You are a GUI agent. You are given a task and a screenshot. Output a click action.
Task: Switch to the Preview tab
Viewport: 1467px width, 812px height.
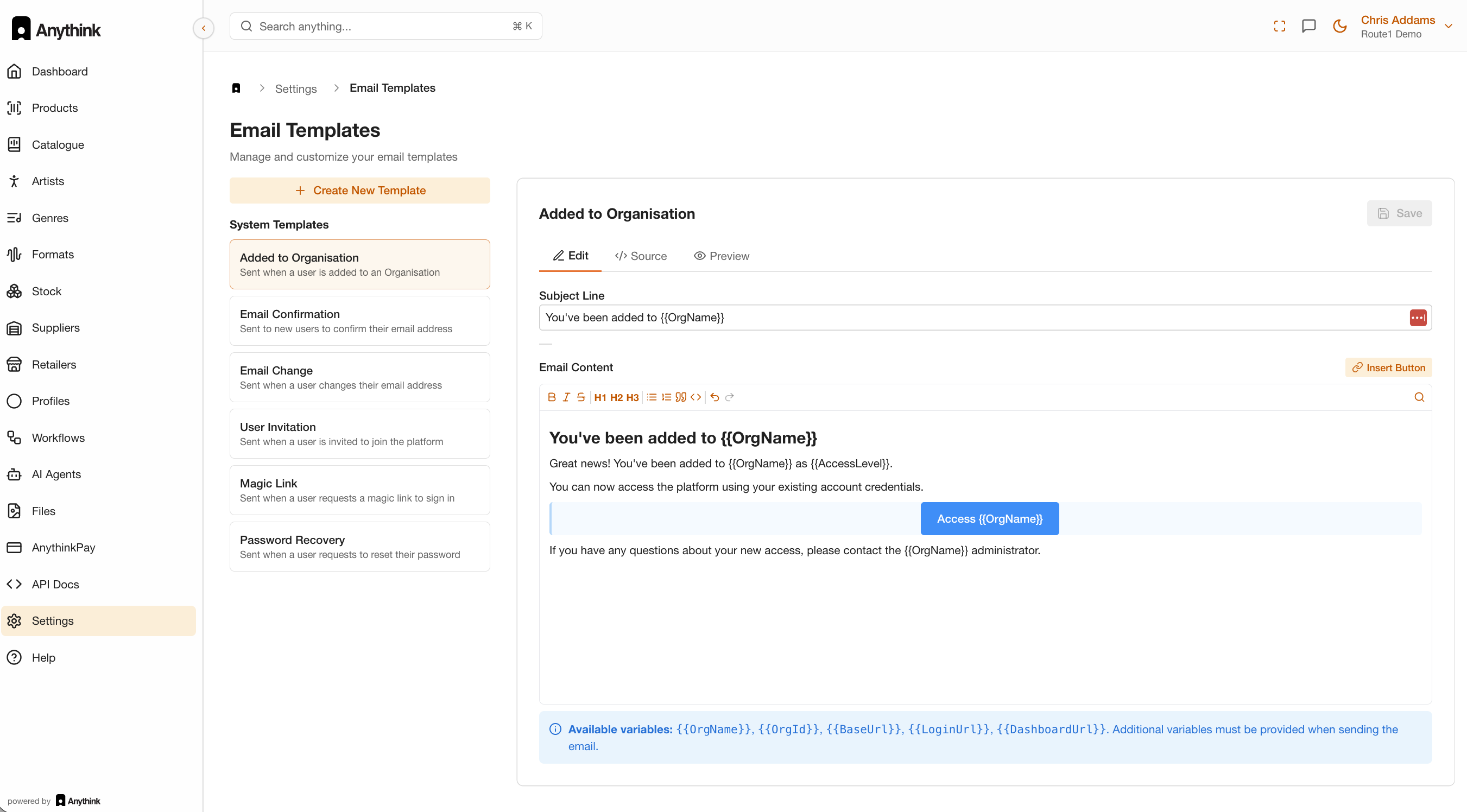pyautogui.click(x=721, y=256)
